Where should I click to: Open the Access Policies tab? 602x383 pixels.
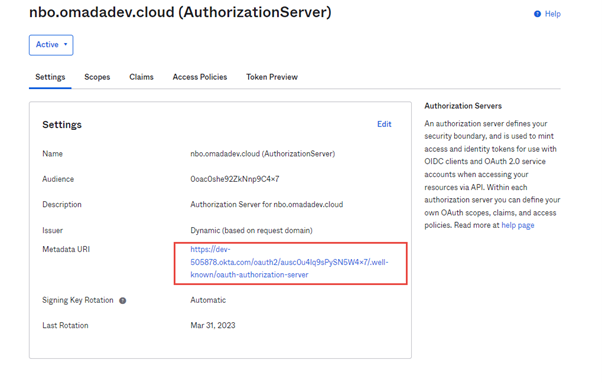(x=200, y=77)
